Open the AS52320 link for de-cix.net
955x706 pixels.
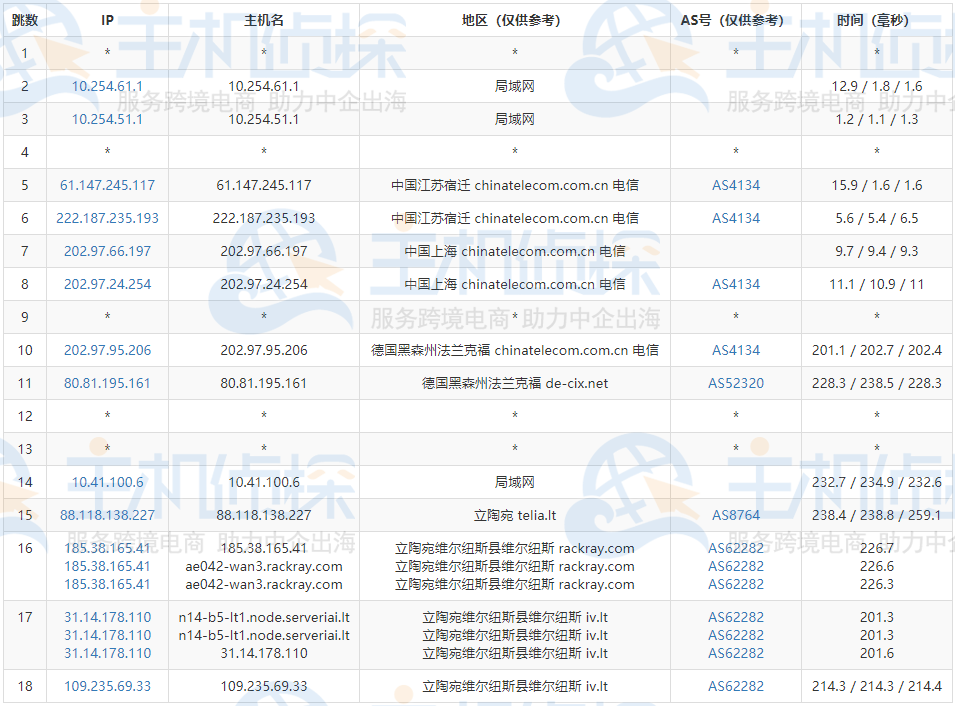735,383
